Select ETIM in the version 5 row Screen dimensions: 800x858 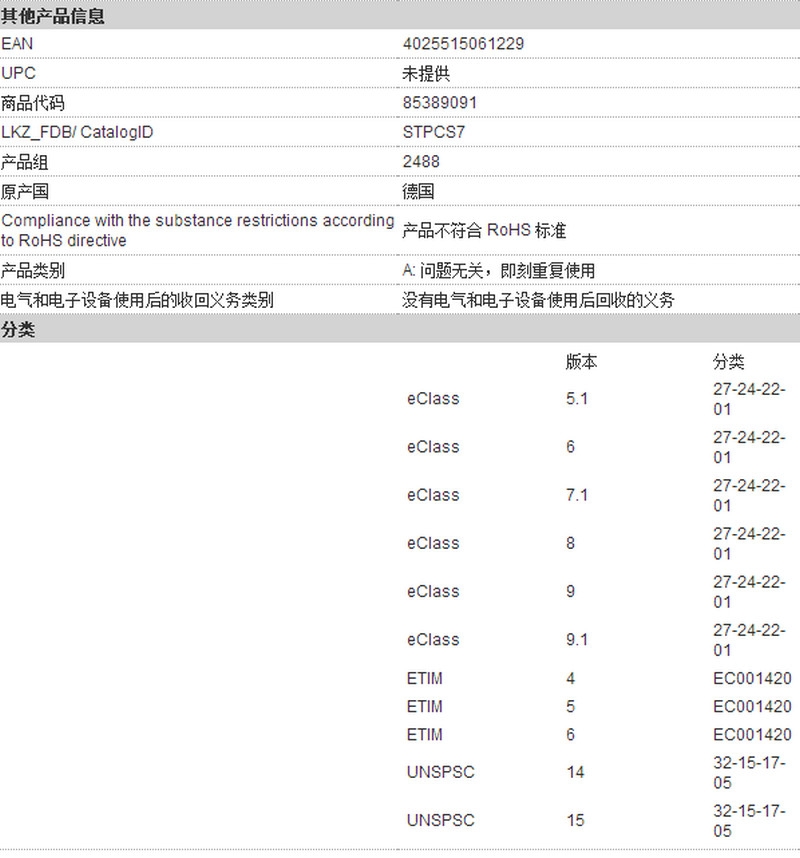click(x=425, y=706)
